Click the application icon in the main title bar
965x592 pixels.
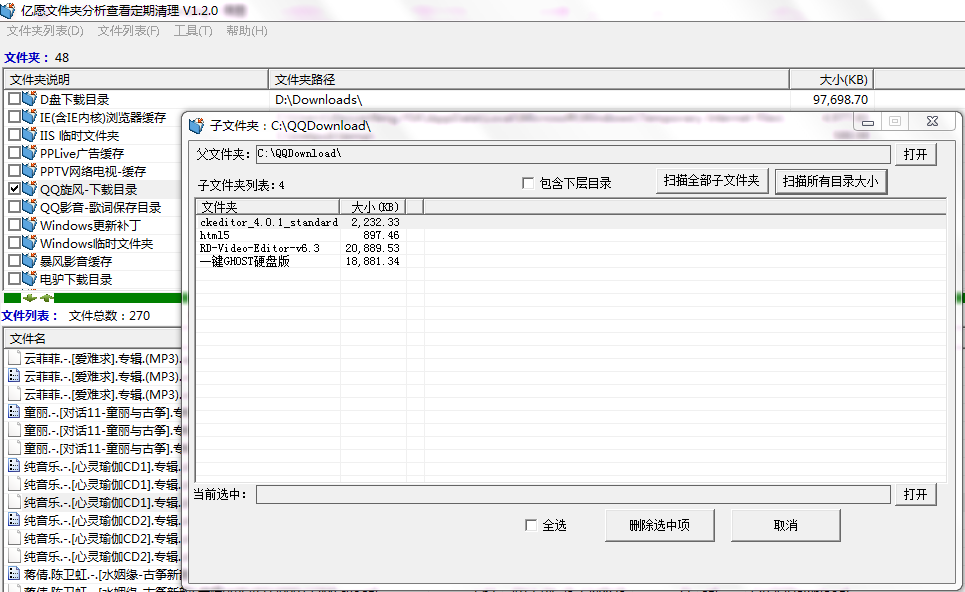10,10
